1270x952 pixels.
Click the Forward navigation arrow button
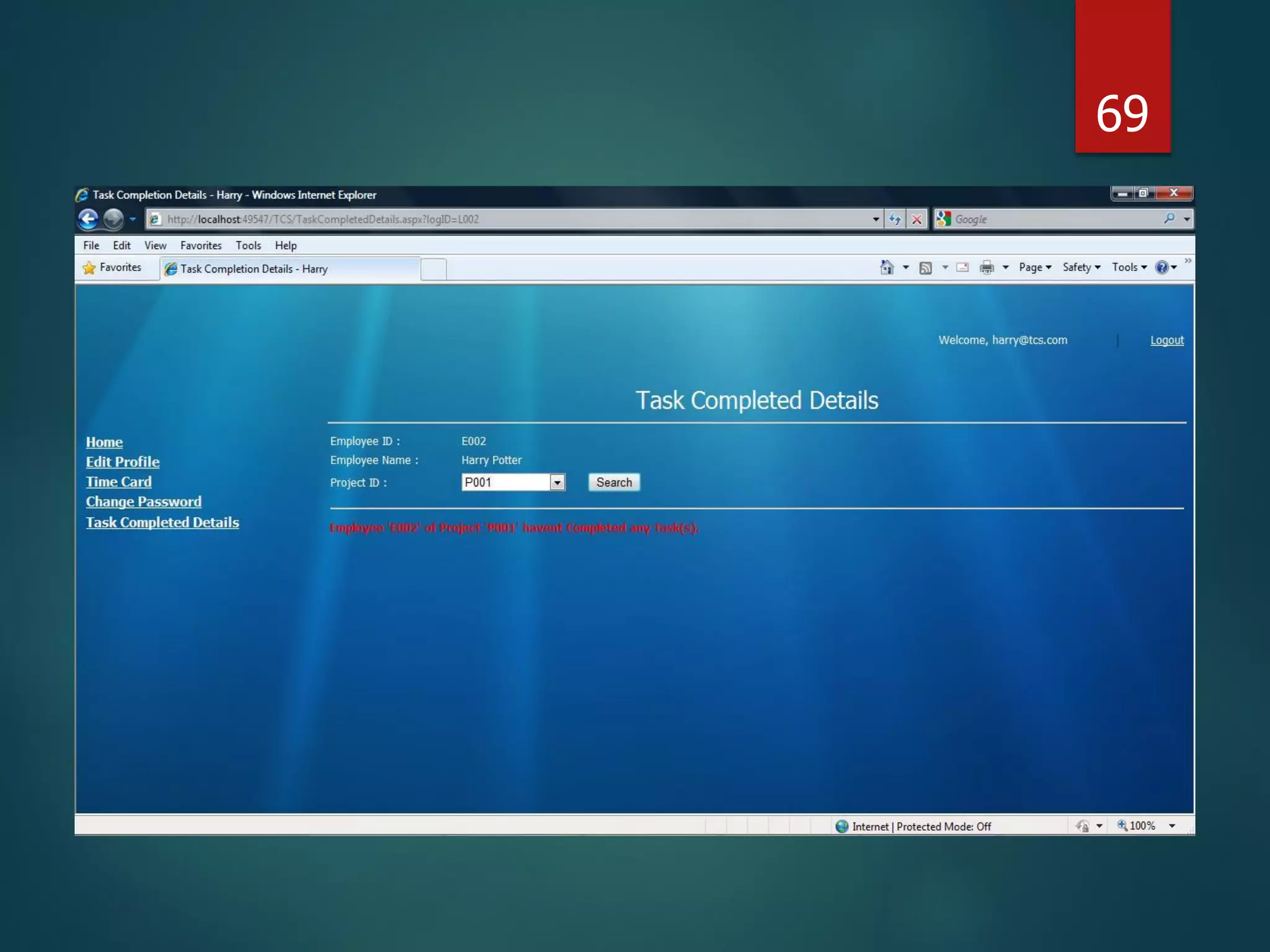coord(113,219)
